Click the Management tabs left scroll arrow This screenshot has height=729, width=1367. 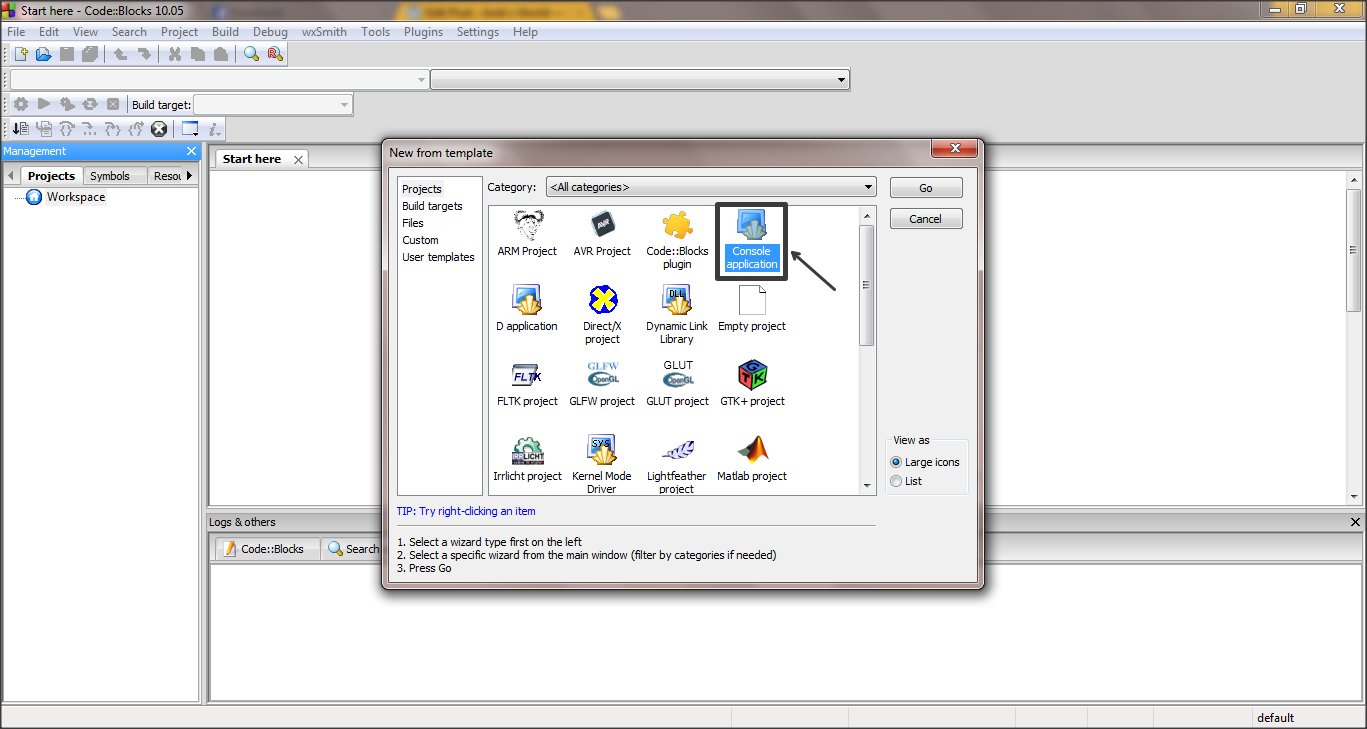pyautogui.click(x=11, y=176)
